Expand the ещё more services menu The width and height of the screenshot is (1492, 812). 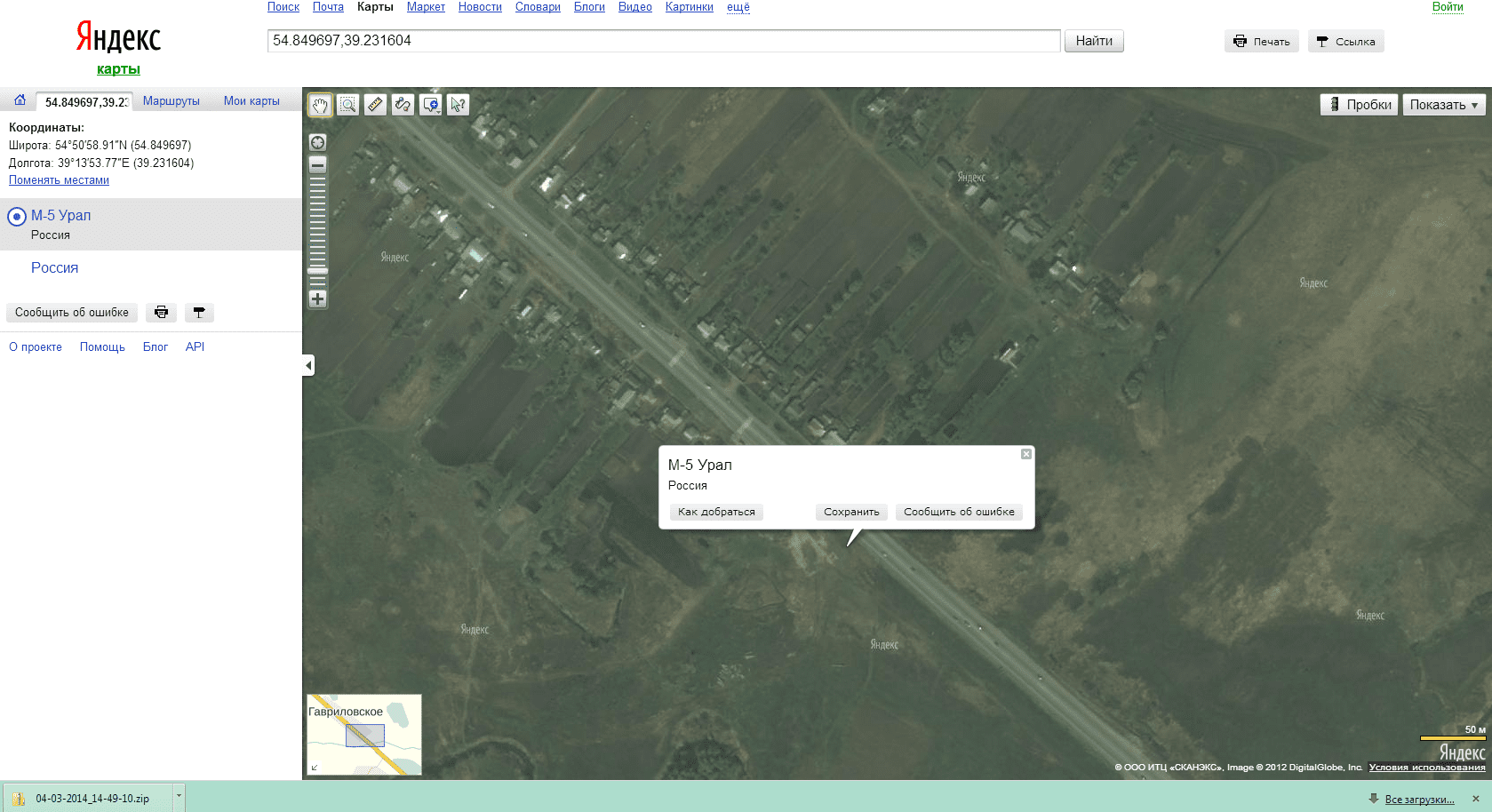coord(738,7)
